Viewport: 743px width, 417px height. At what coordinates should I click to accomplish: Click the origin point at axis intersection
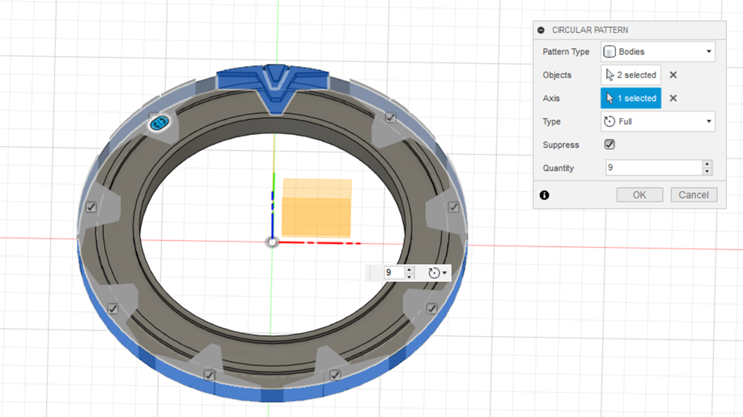(x=272, y=242)
